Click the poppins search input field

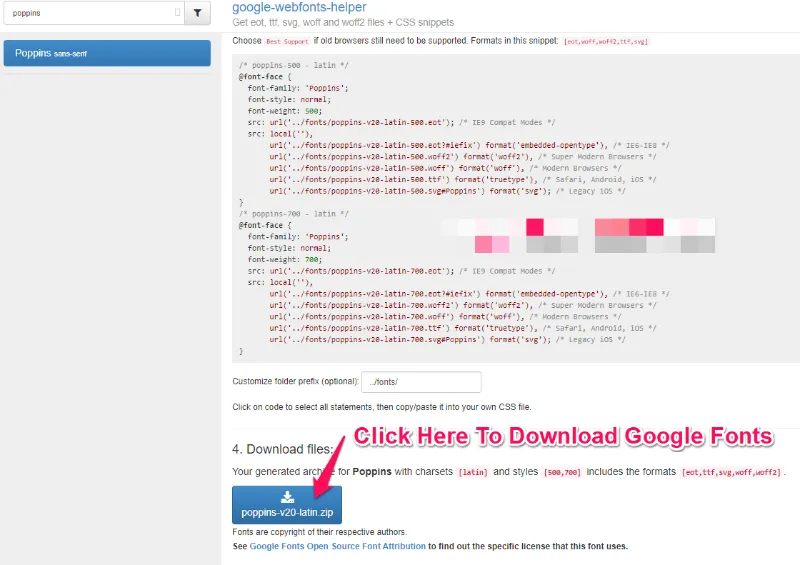pos(94,13)
